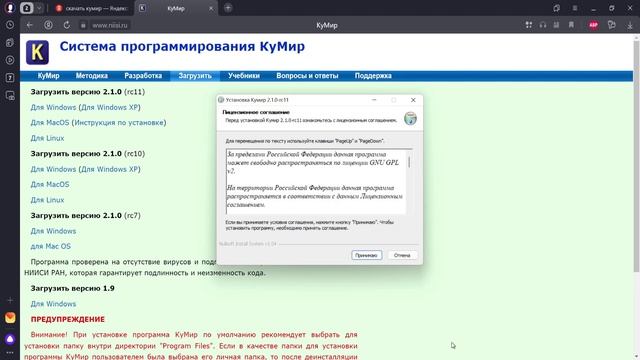
Task: Open the ABP ad blocker extension
Action: [593, 25]
